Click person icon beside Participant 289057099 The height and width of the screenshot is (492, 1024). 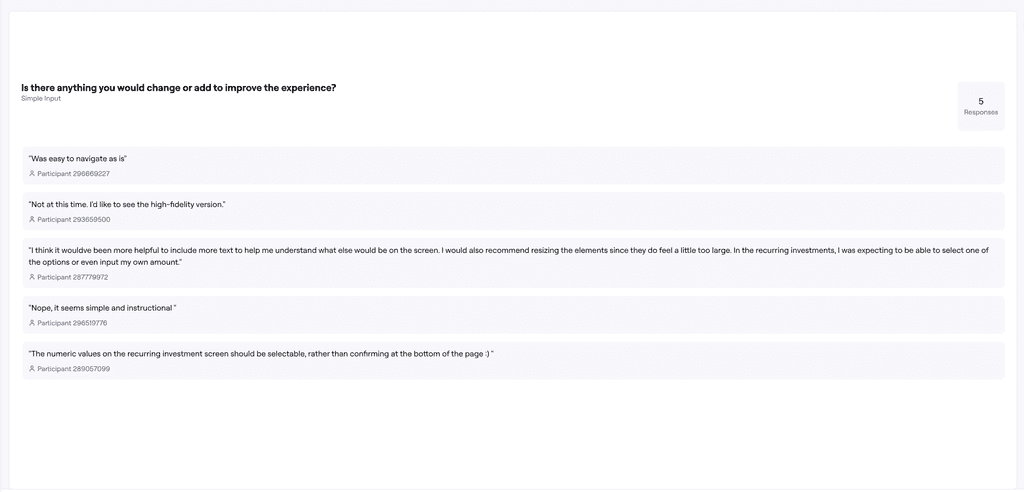(31, 369)
